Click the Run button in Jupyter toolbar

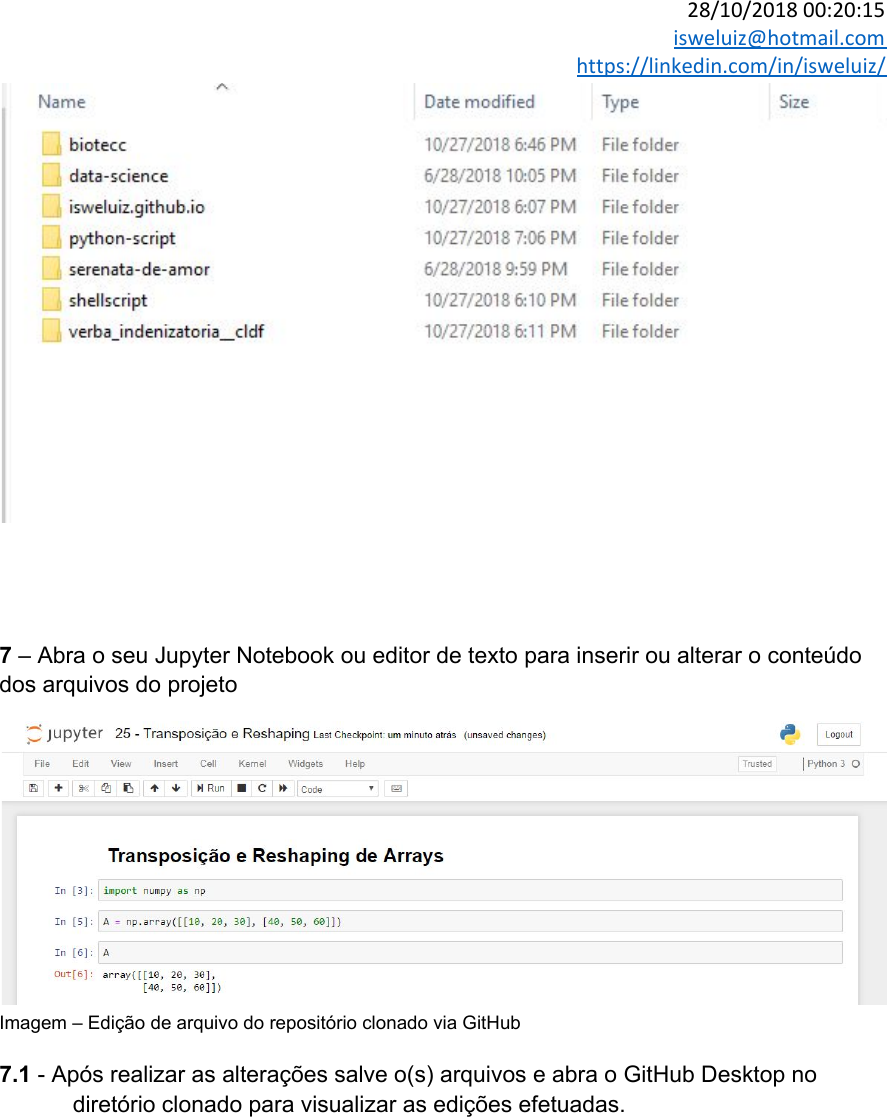[211, 788]
